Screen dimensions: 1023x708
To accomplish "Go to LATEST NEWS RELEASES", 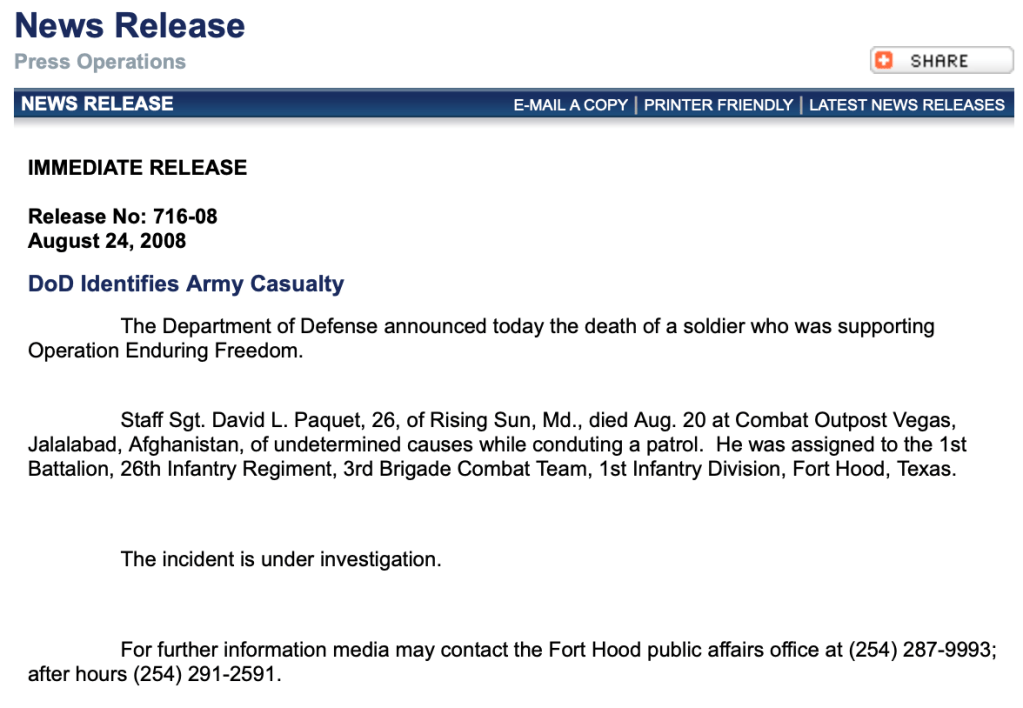I will (x=906, y=105).
